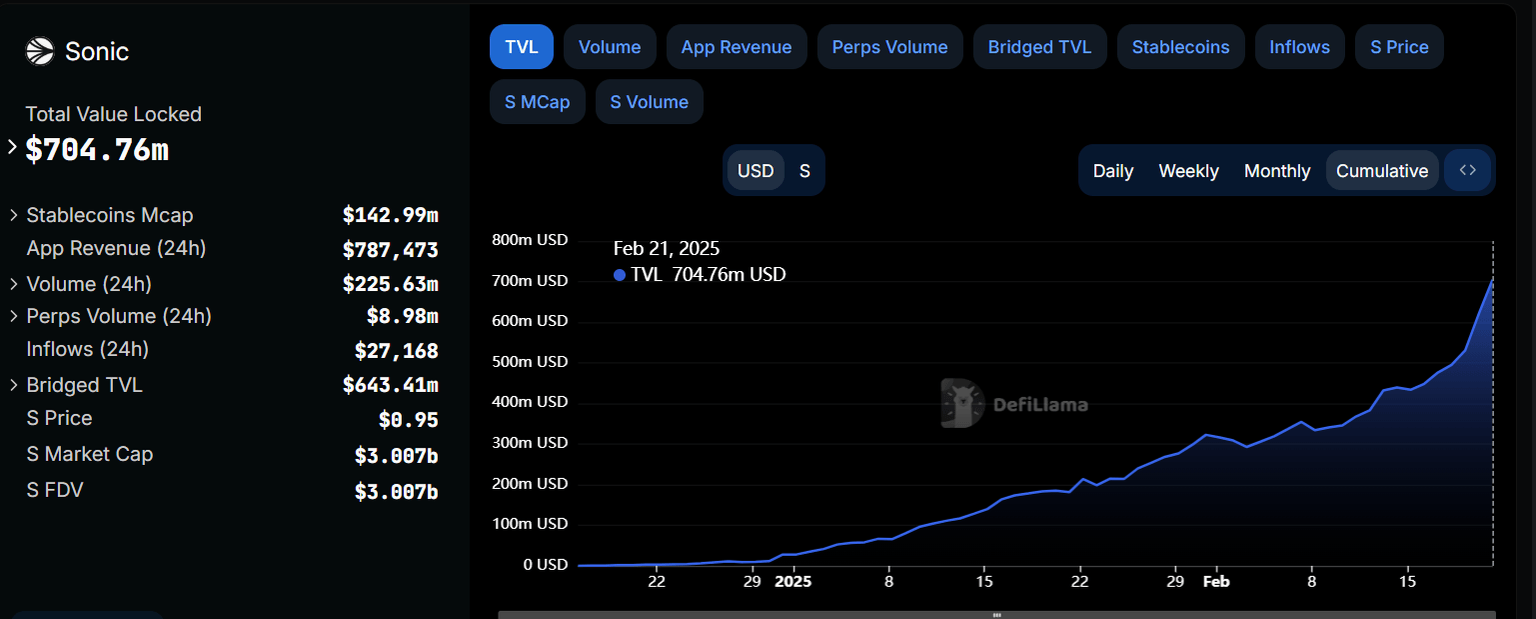The width and height of the screenshot is (1536, 619).
Task: Expand the Total Value Locked details
Action: pyautogui.click(x=14, y=148)
